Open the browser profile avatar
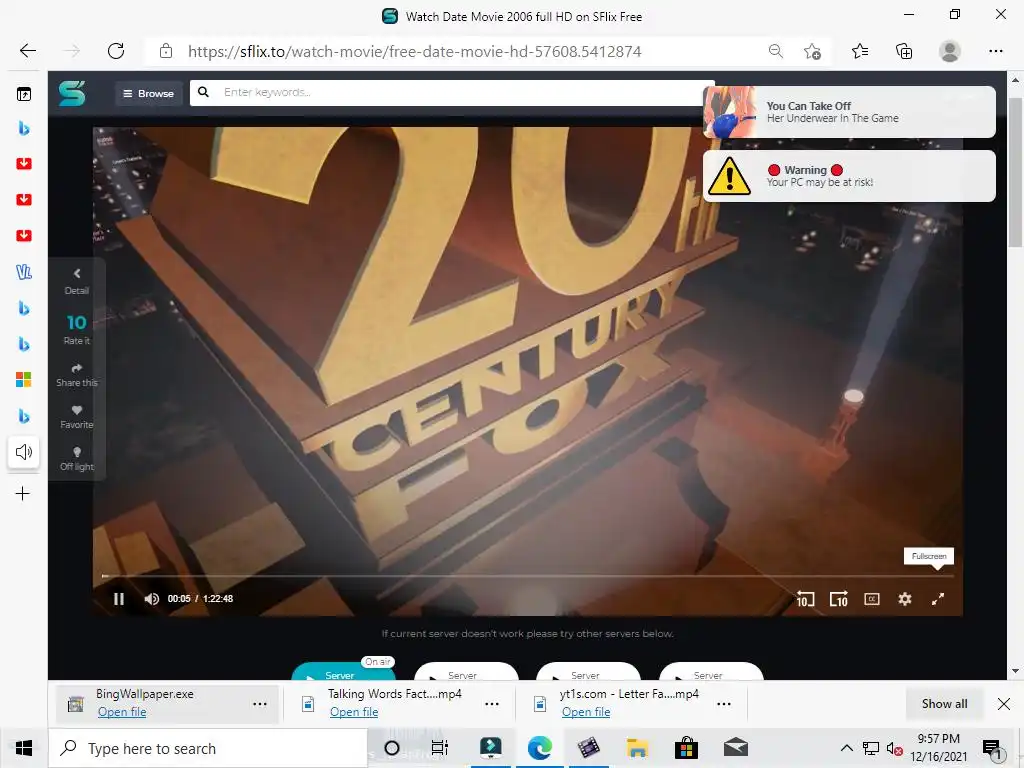 pos(950,51)
